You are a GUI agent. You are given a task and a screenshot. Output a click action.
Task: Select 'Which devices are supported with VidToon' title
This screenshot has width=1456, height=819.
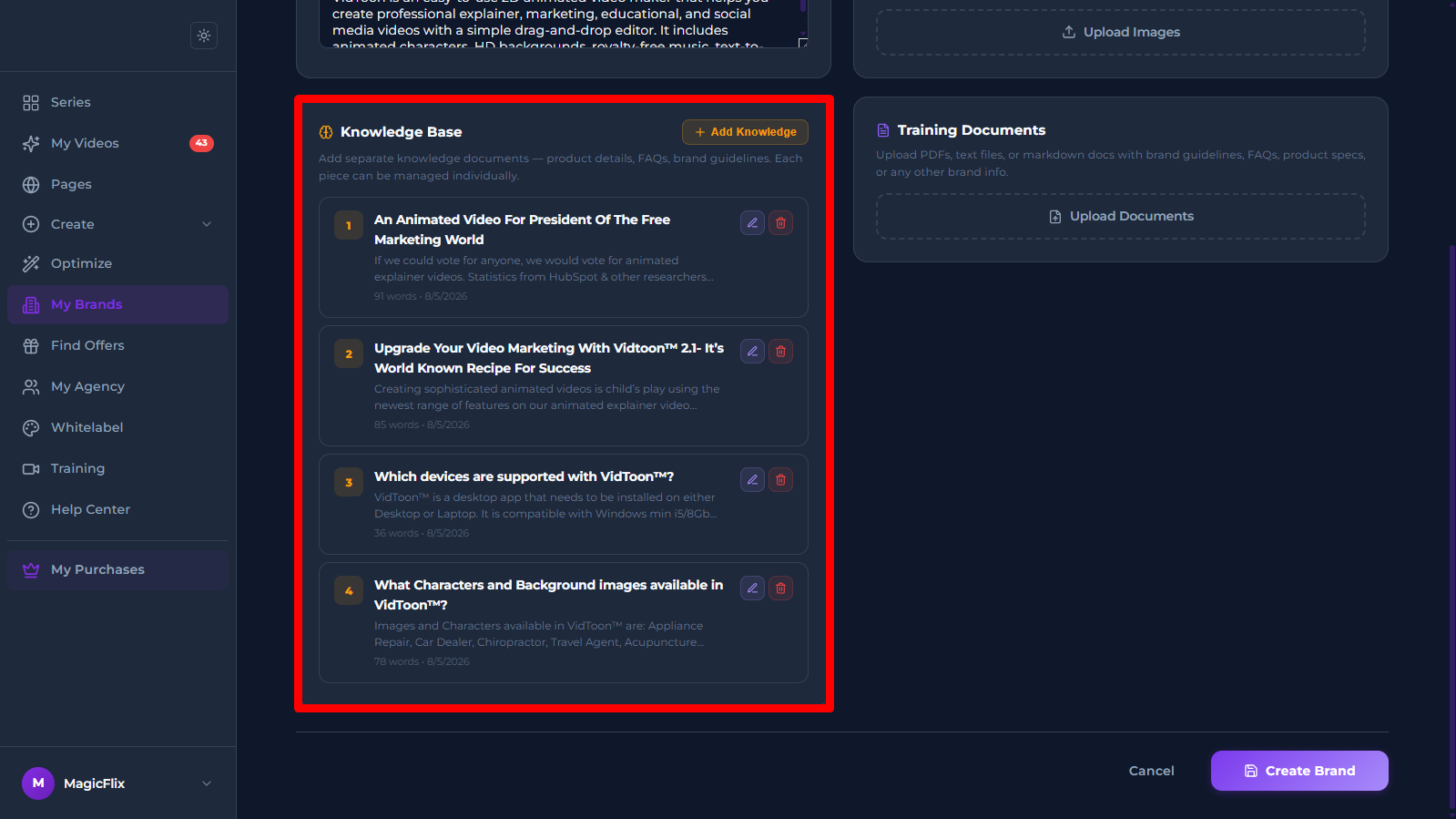pos(524,476)
